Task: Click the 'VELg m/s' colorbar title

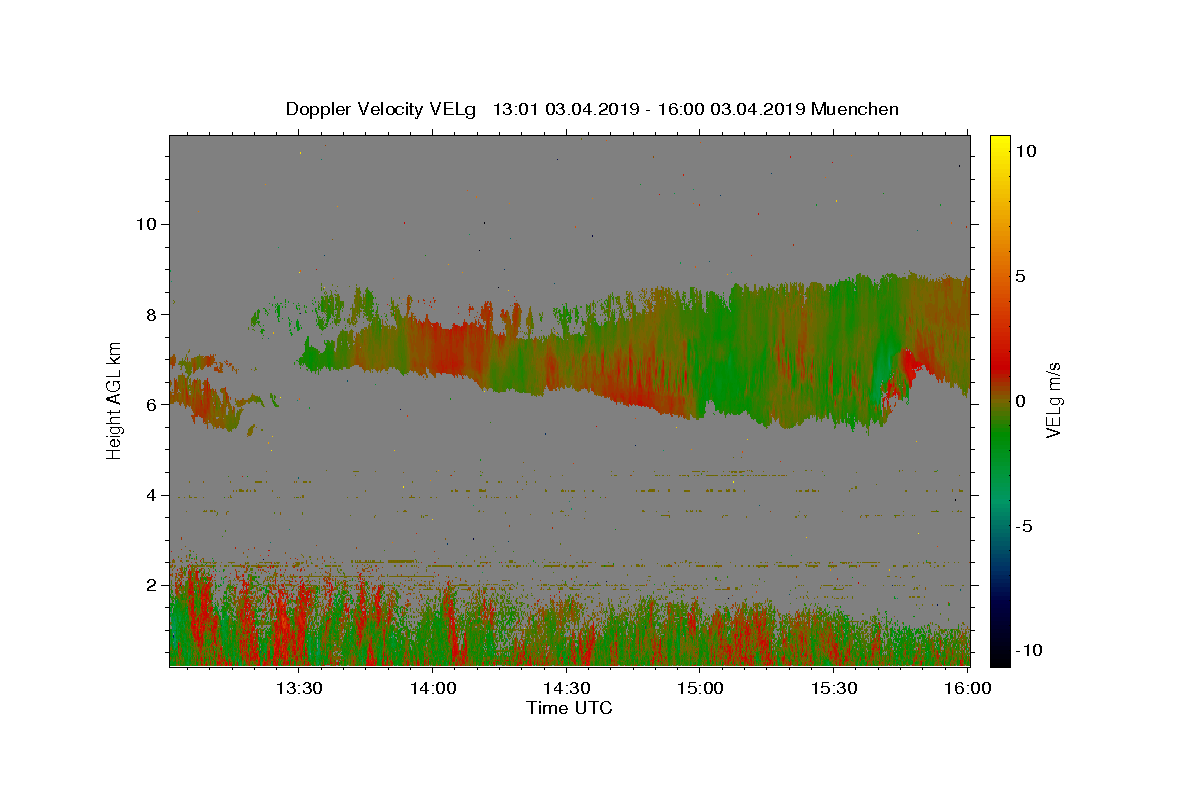Action: 1054,400
